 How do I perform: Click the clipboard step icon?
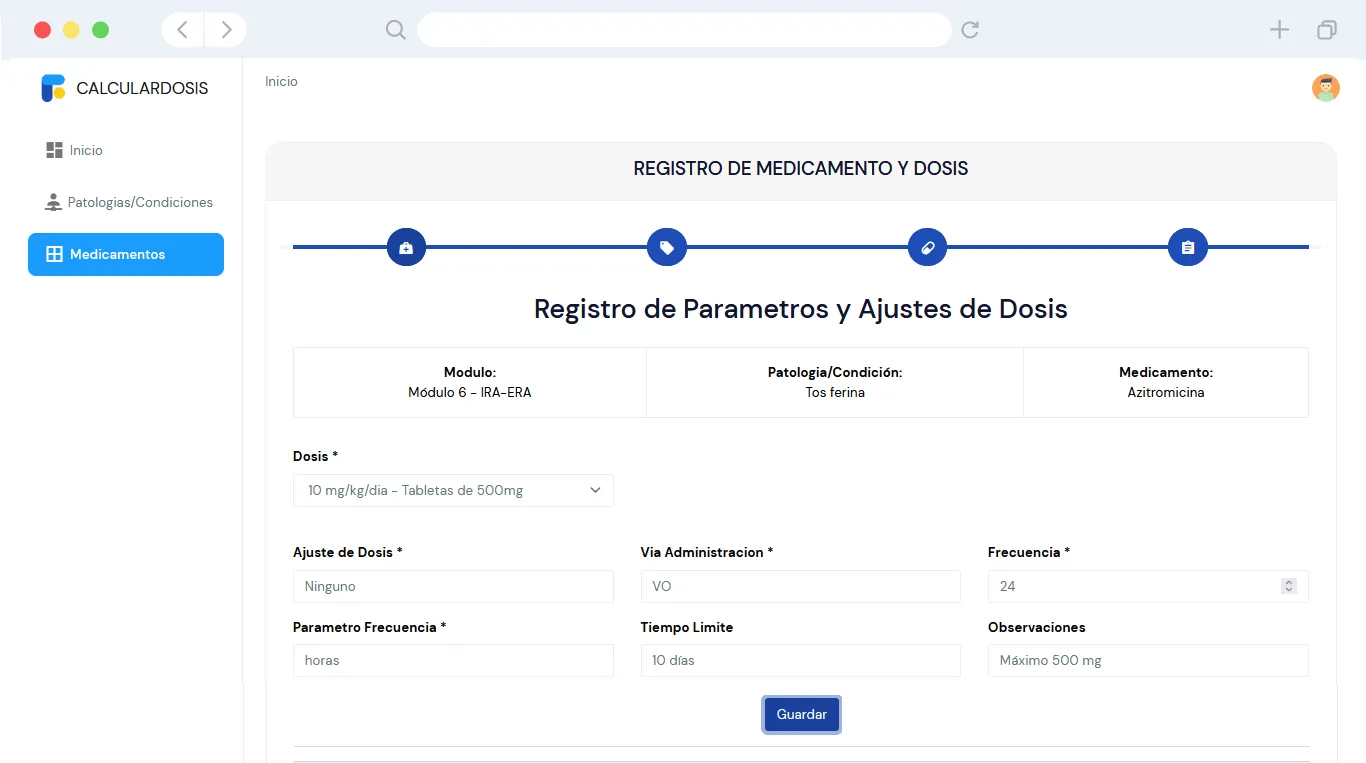[x=1188, y=247]
